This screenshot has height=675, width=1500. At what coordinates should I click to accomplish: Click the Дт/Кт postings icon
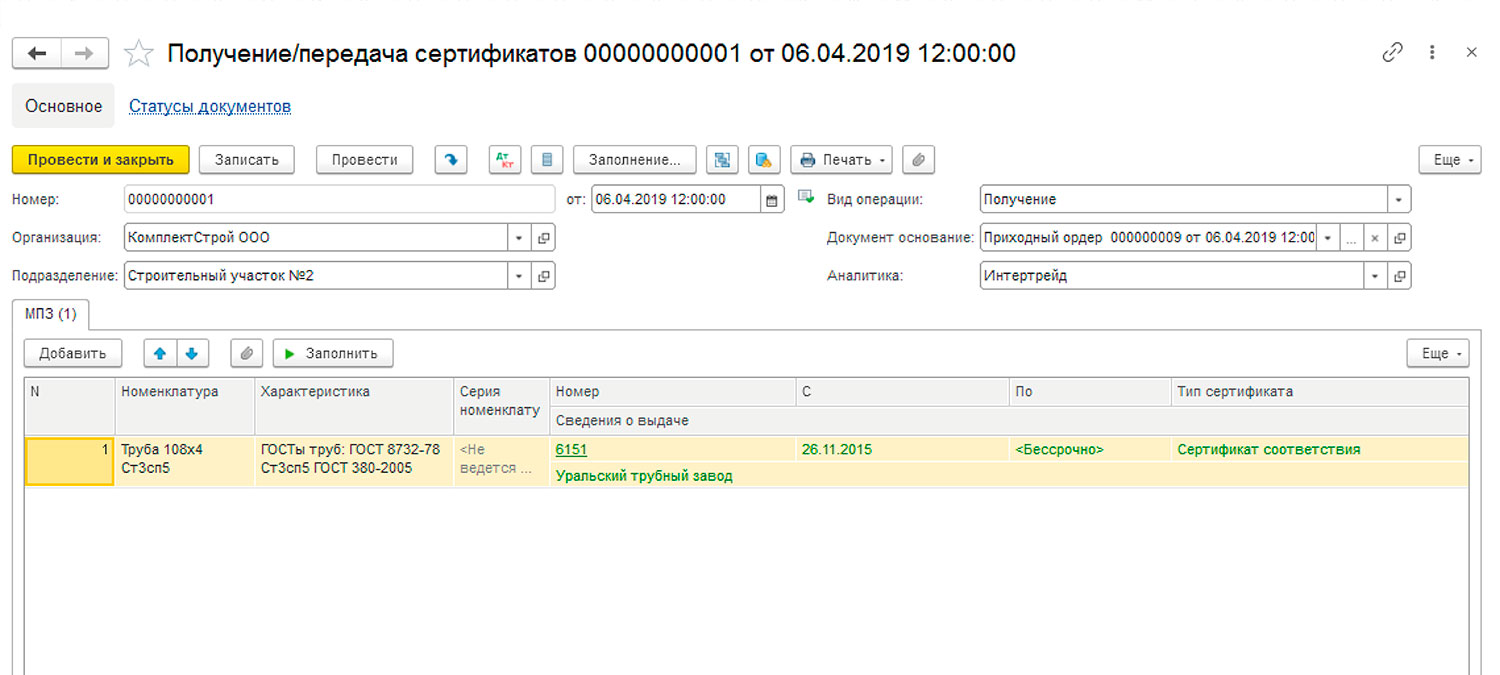click(505, 160)
